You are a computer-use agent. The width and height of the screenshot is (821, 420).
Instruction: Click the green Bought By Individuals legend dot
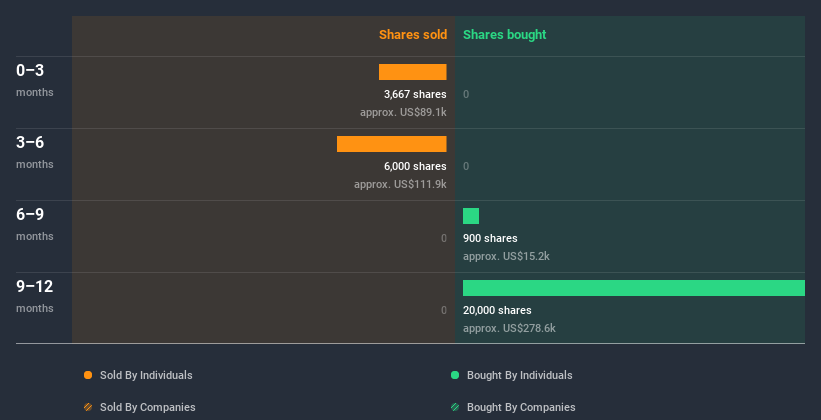[x=455, y=375]
